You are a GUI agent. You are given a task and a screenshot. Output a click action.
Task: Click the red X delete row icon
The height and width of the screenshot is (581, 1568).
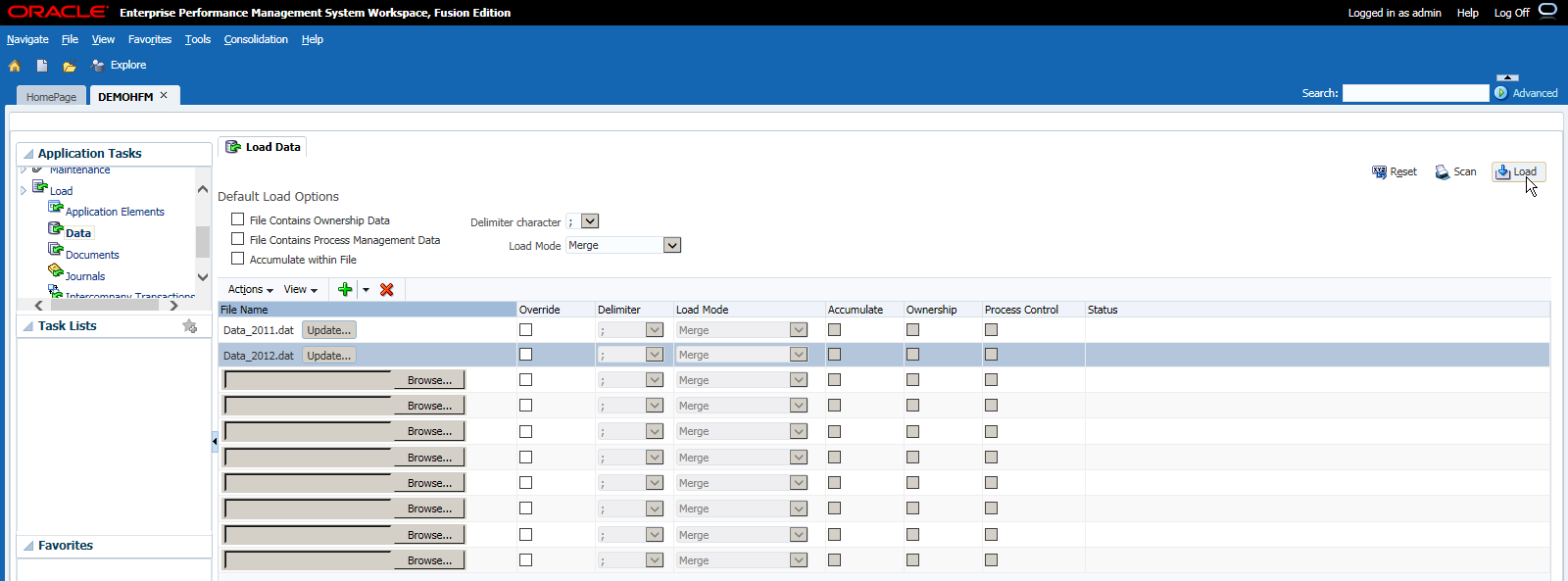point(387,289)
